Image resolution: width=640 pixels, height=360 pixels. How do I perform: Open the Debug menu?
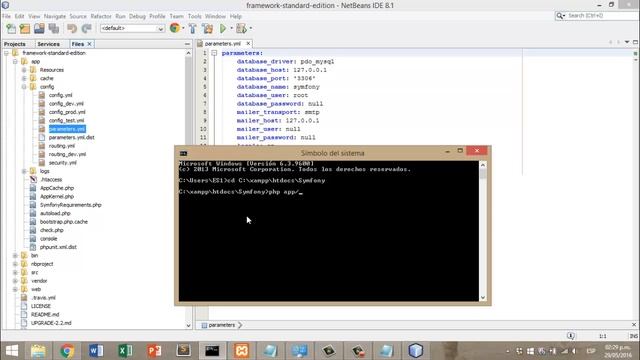pyautogui.click(x=137, y=16)
